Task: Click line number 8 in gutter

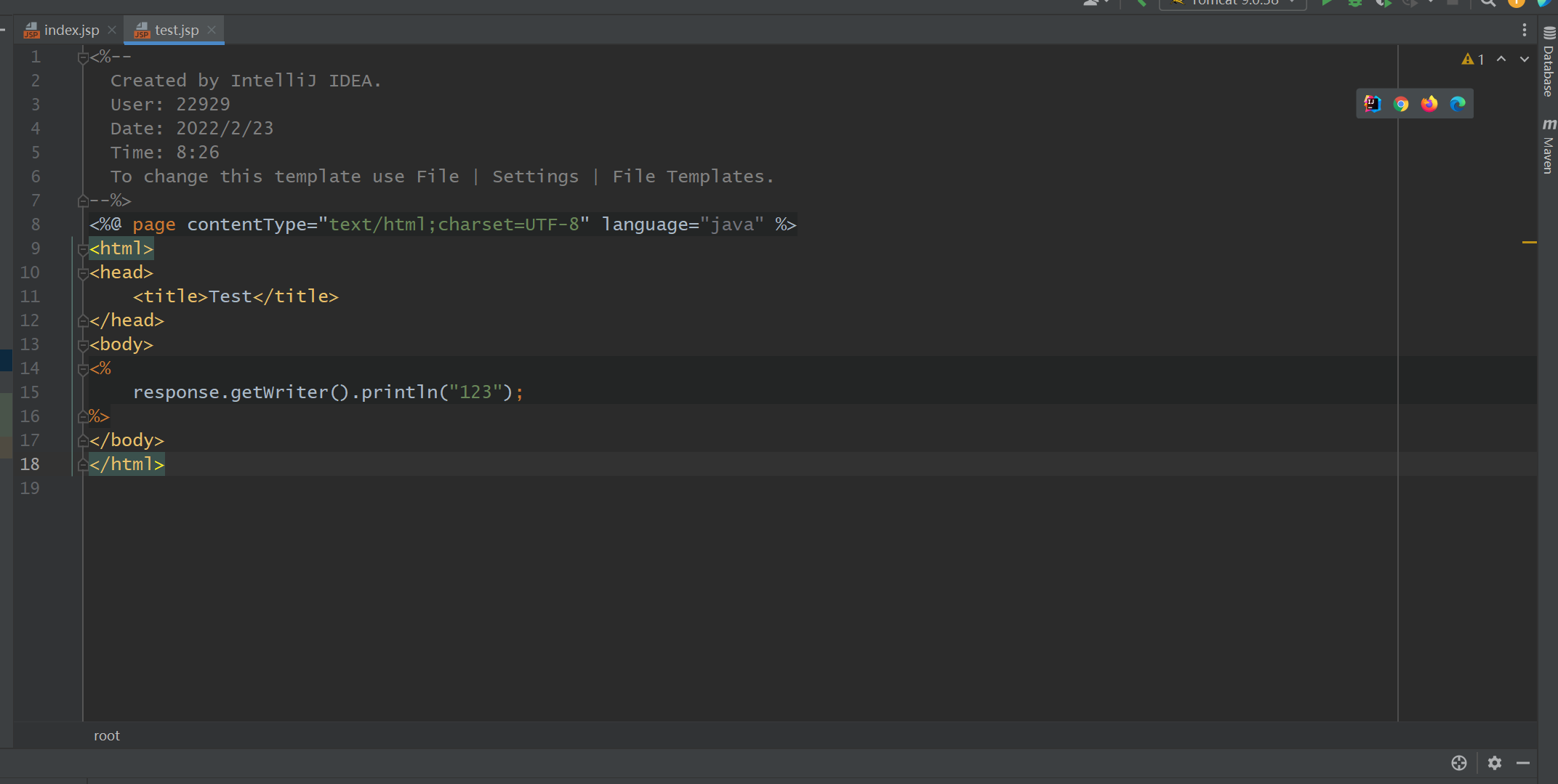Action: (x=35, y=225)
